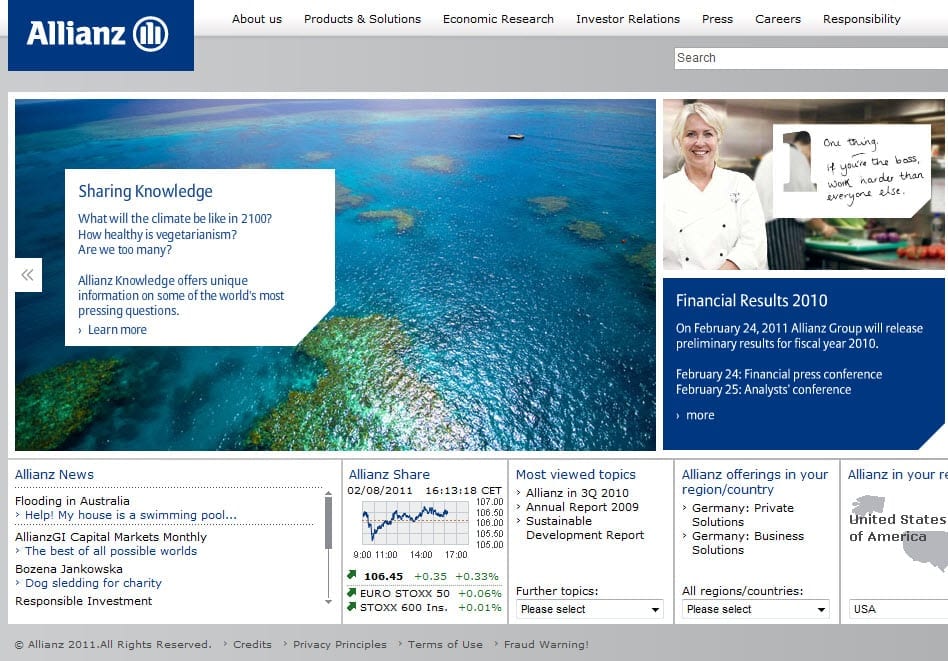Open the Responsibility menu
The height and width of the screenshot is (661, 948).
tap(862, 19)
